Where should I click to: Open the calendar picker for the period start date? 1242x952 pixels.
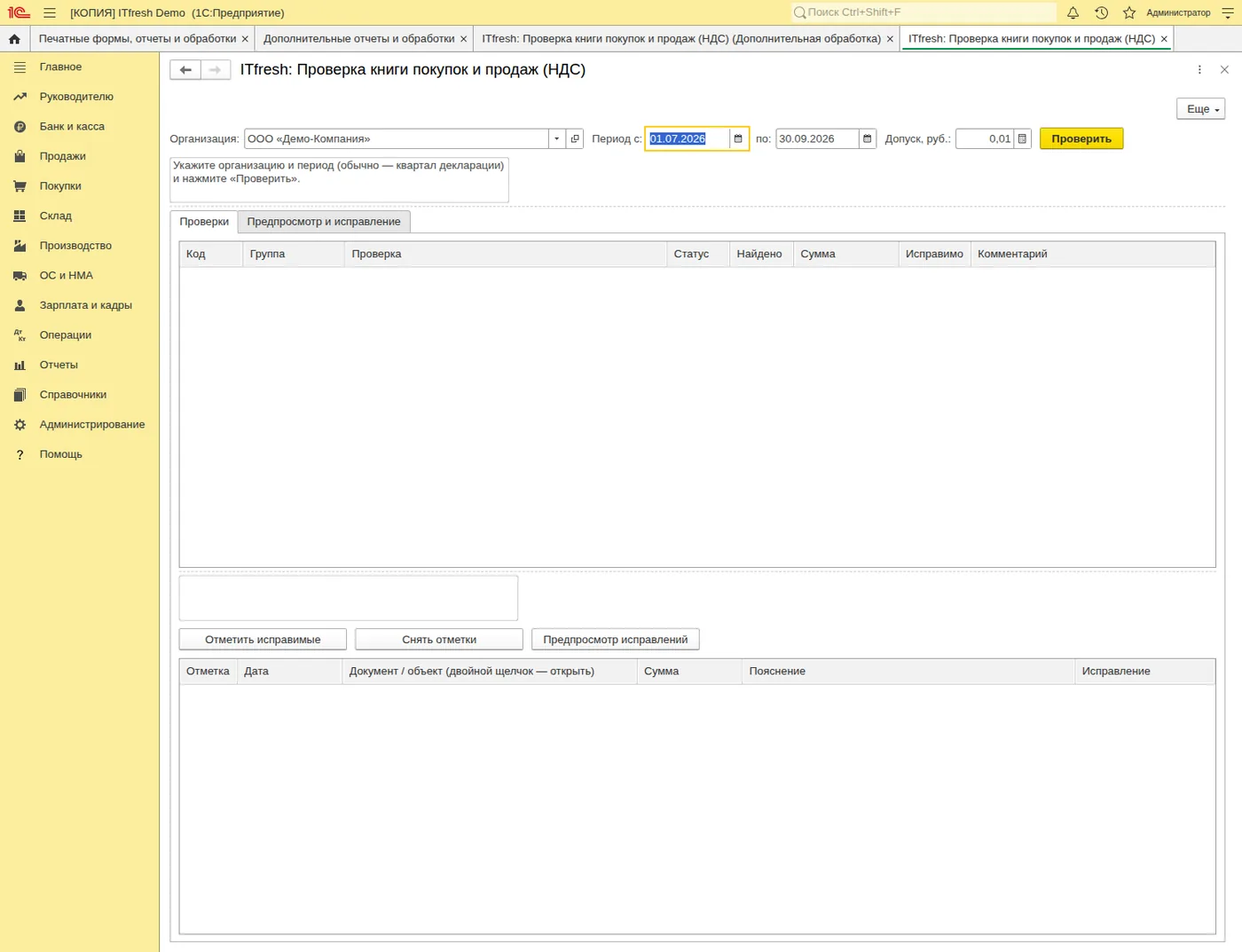[x=738, y=138]
